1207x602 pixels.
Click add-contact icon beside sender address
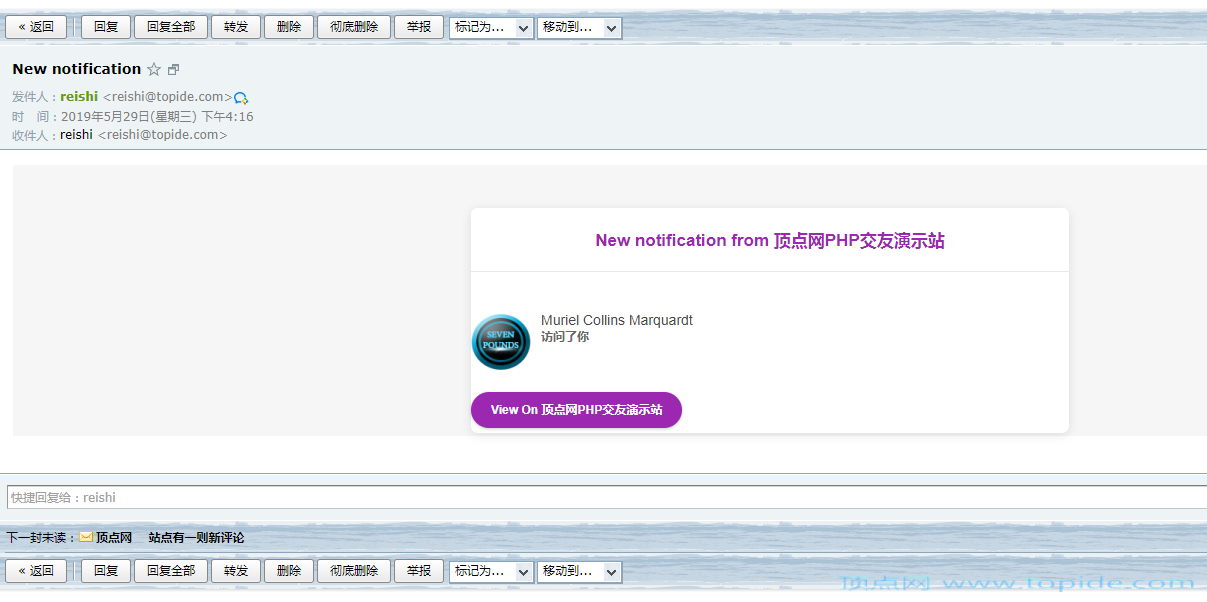[x=241, y=98]
